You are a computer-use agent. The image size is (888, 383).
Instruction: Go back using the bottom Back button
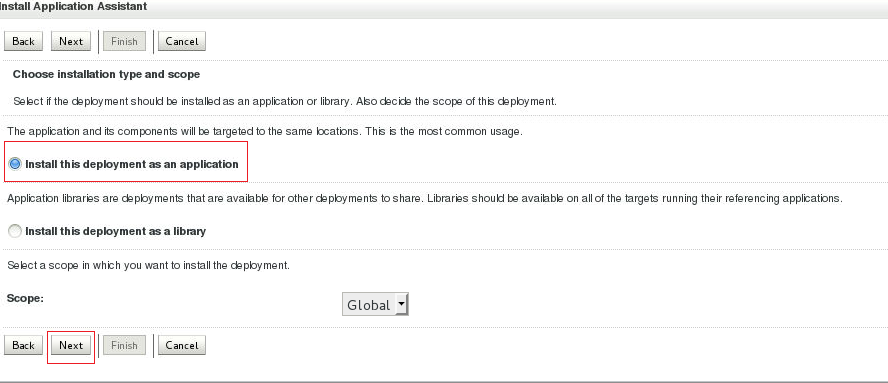click(23, 345)
